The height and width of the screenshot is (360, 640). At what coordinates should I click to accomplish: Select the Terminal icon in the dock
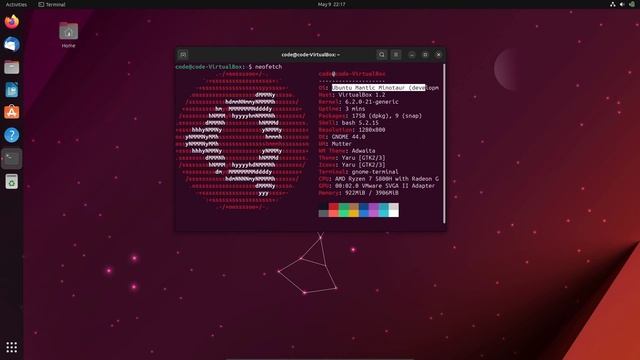(12, 158)
